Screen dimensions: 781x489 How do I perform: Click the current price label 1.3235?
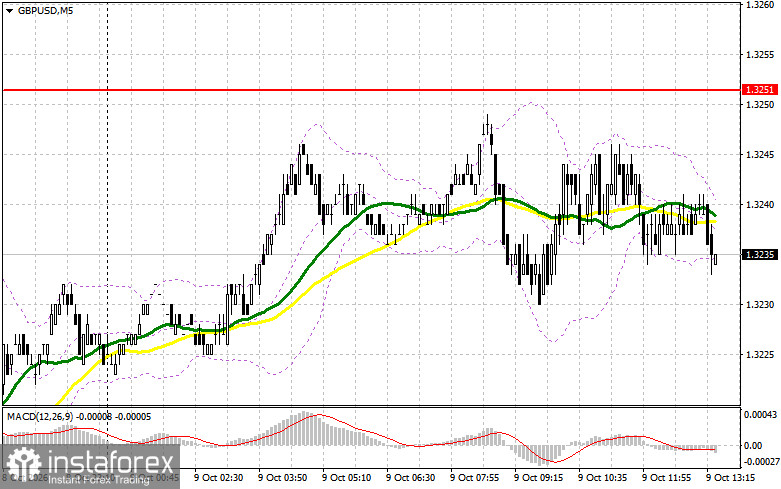tap(759, 254)
